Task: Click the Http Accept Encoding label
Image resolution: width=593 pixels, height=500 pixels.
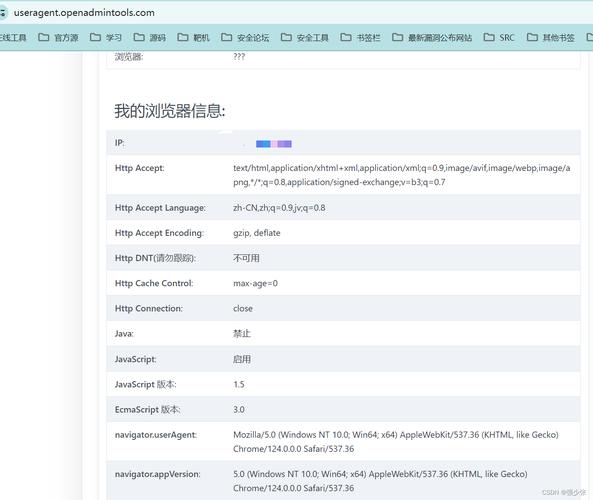Action: (159, 233)
